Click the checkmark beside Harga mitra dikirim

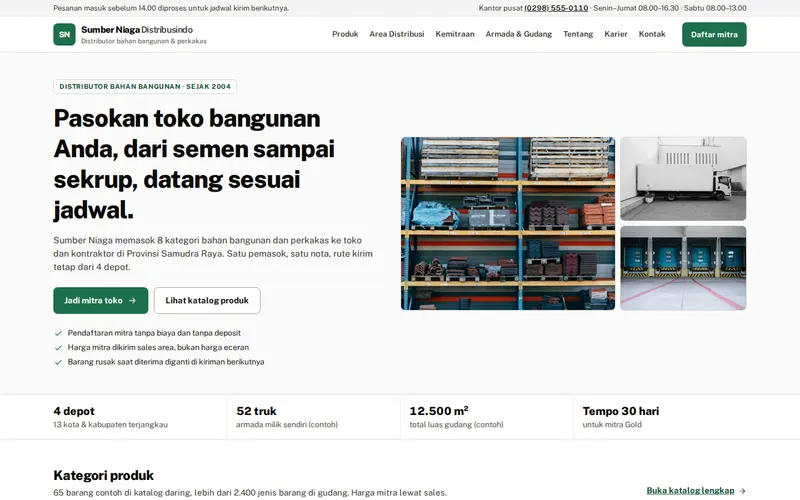(58, 347)
